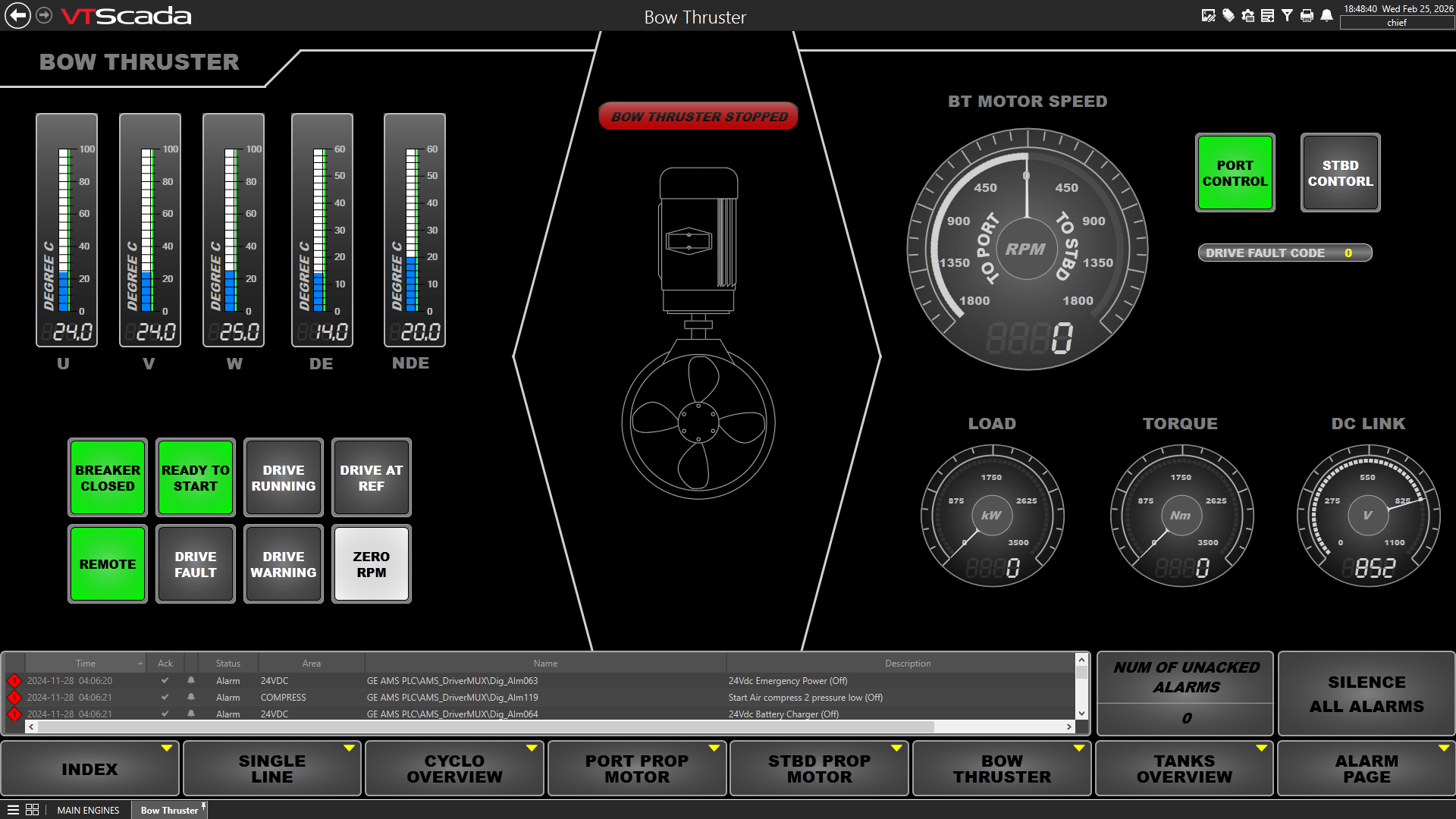Open the alarm bell icon

point(1326,15)
